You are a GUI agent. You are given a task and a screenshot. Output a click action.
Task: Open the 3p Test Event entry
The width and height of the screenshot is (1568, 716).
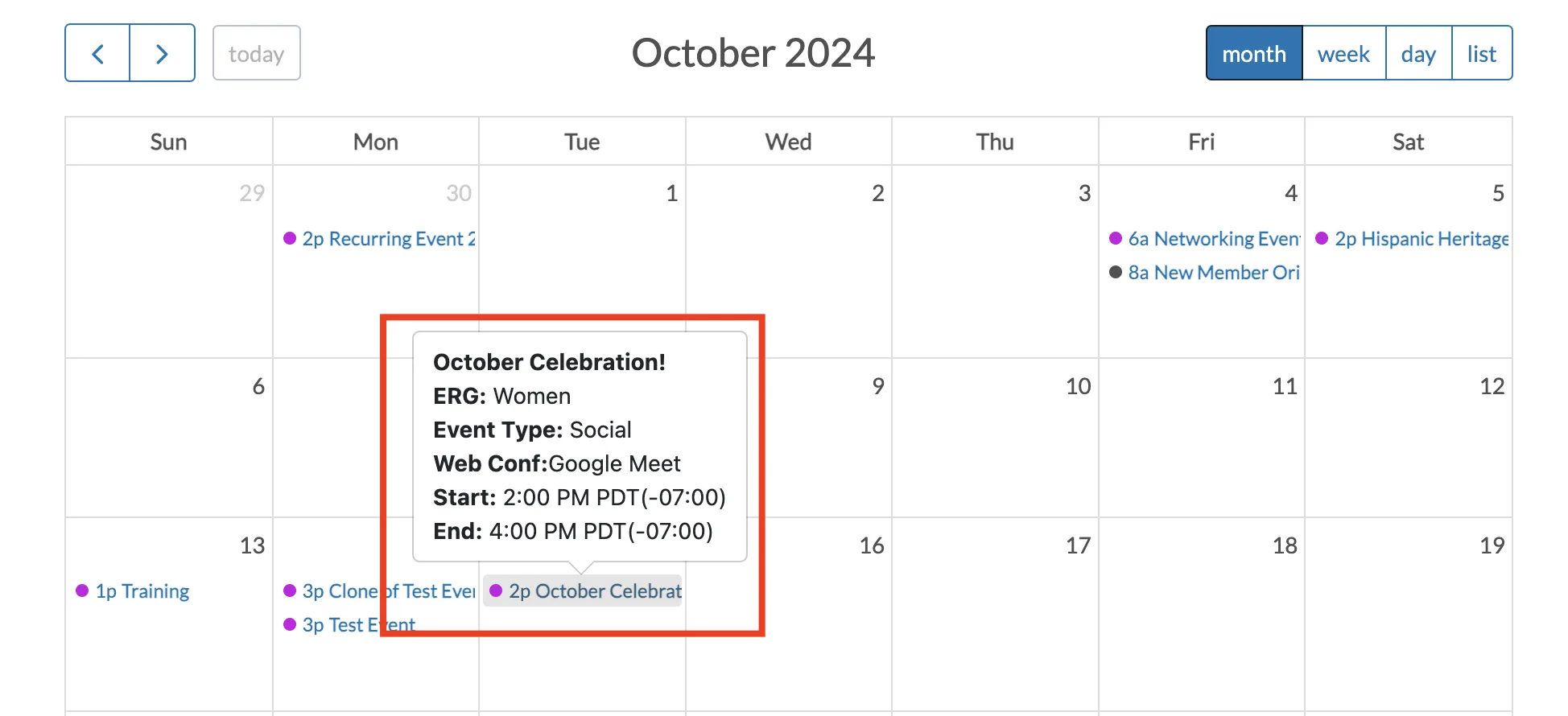pos(349,625)
